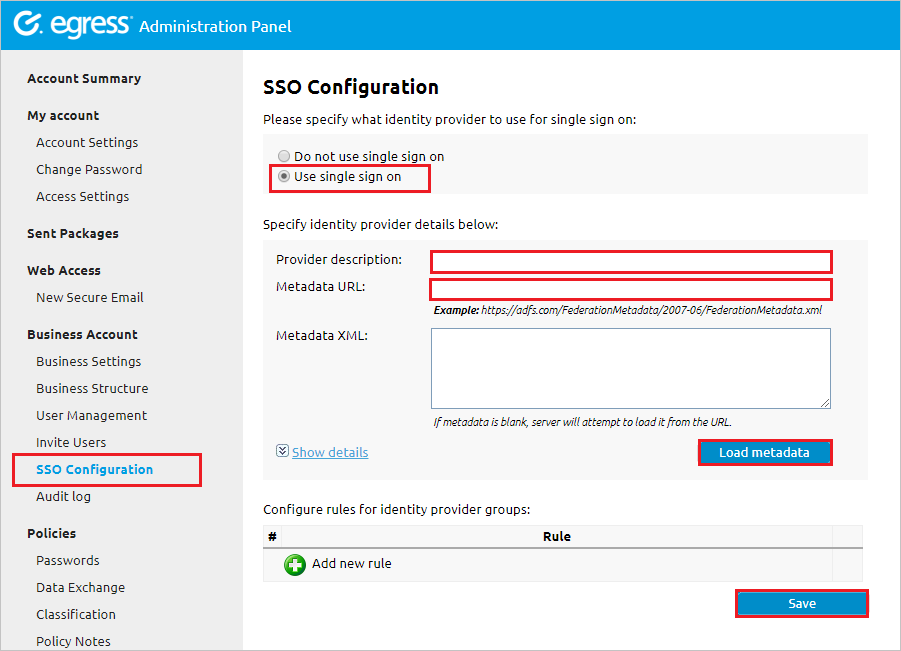Open Sent Packages section
This screenshot has width=901, height=651.
pos(73,234)
